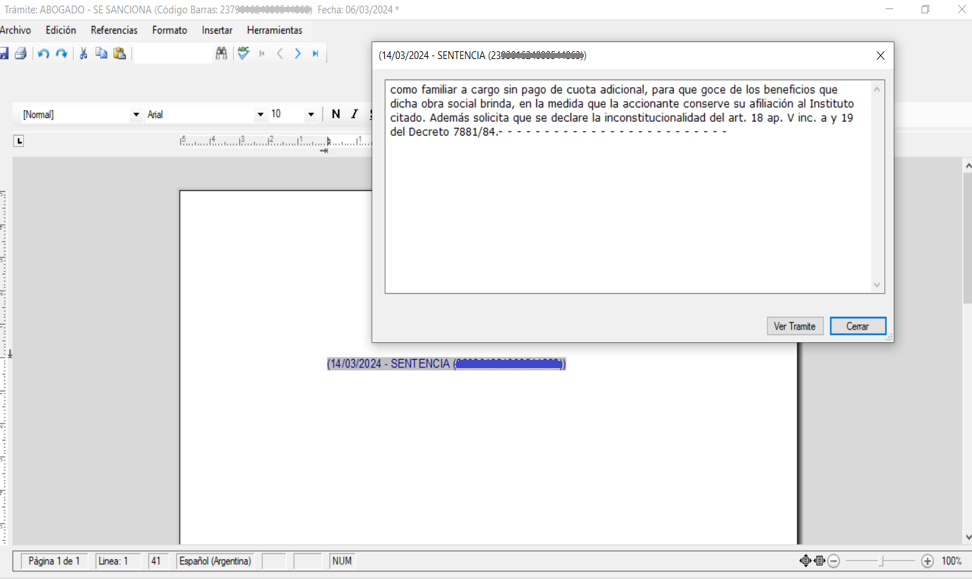Click the redo arrow icon
Viewport: 972px width, 579px height.
click(x=61, y=54)
